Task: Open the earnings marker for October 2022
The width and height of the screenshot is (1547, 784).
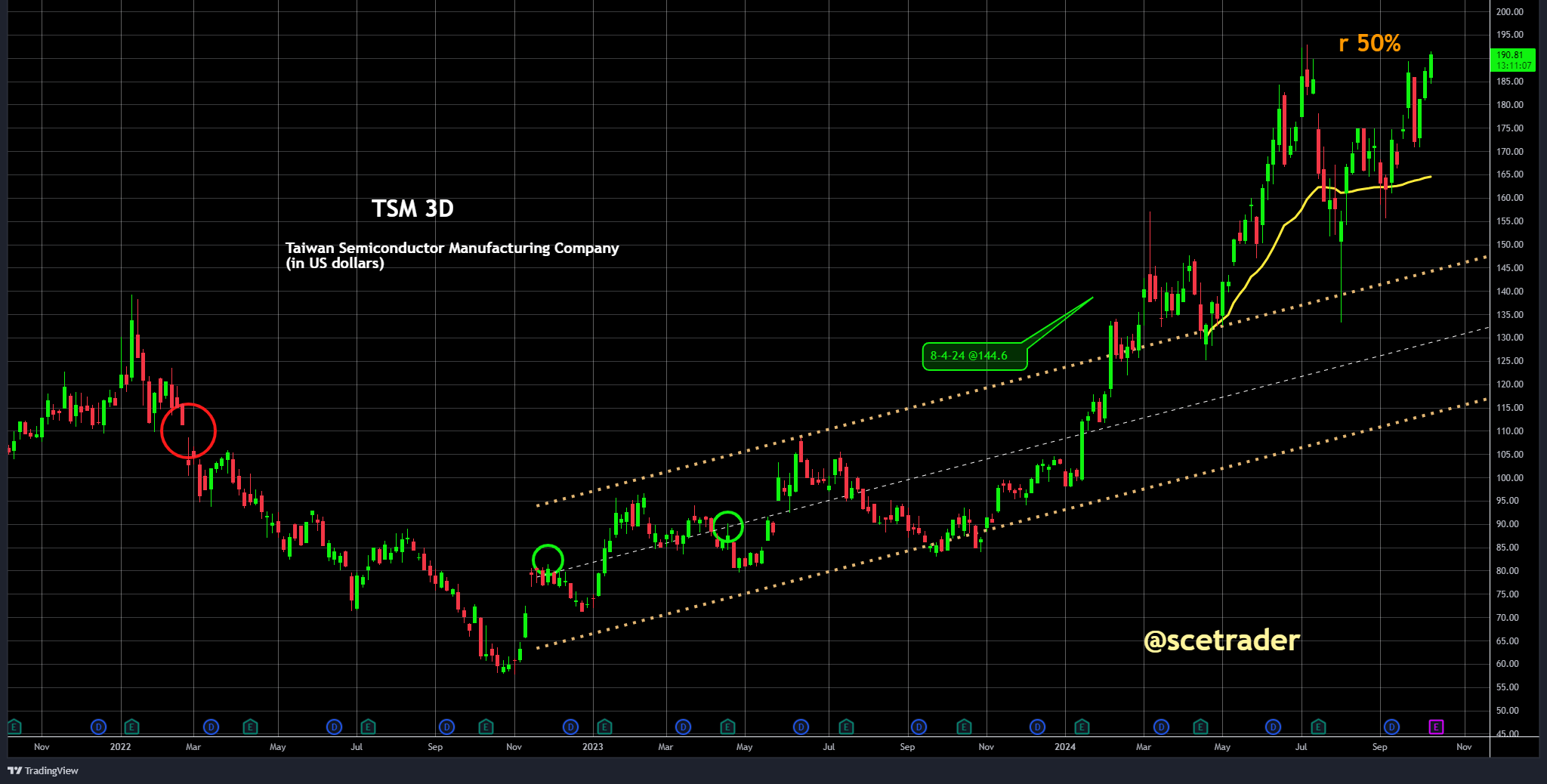Action: 486,727
